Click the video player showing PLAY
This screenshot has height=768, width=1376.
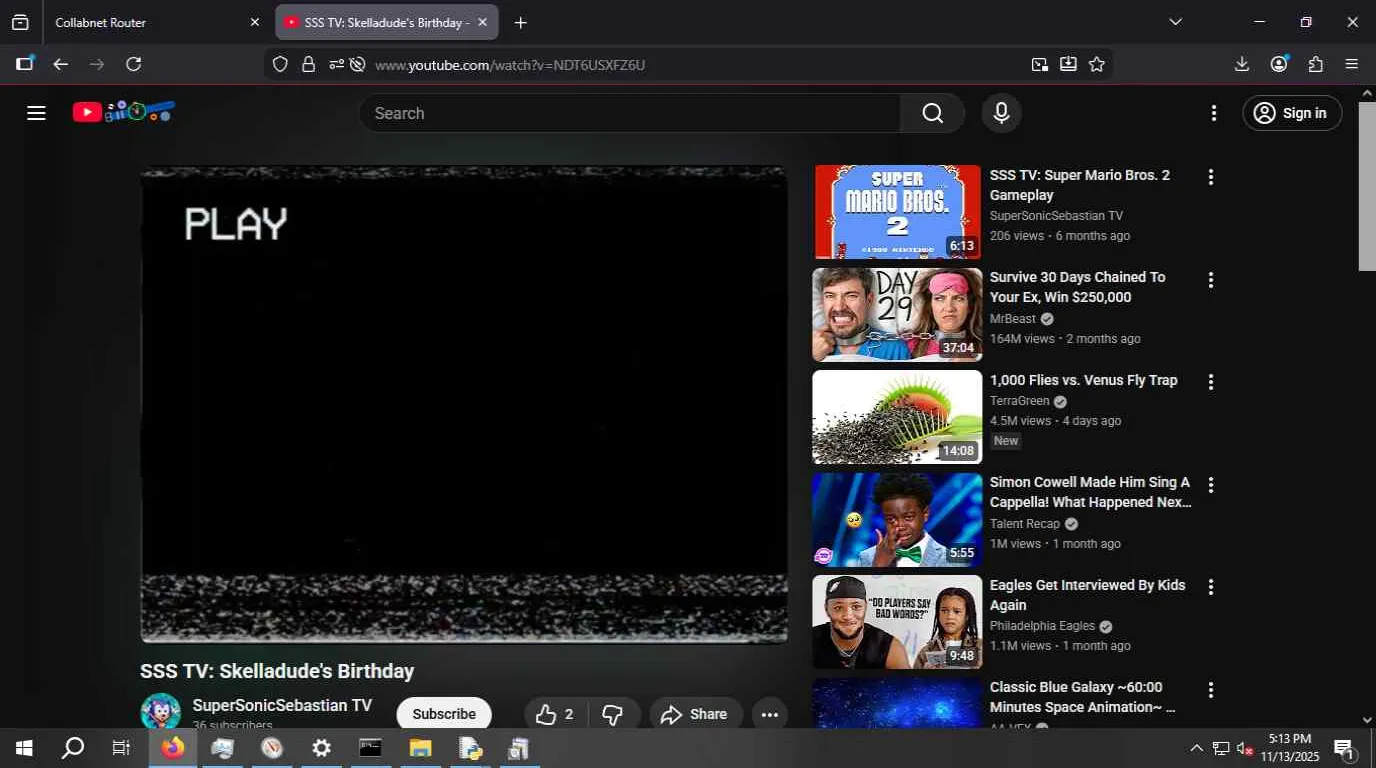click(464, 404)
